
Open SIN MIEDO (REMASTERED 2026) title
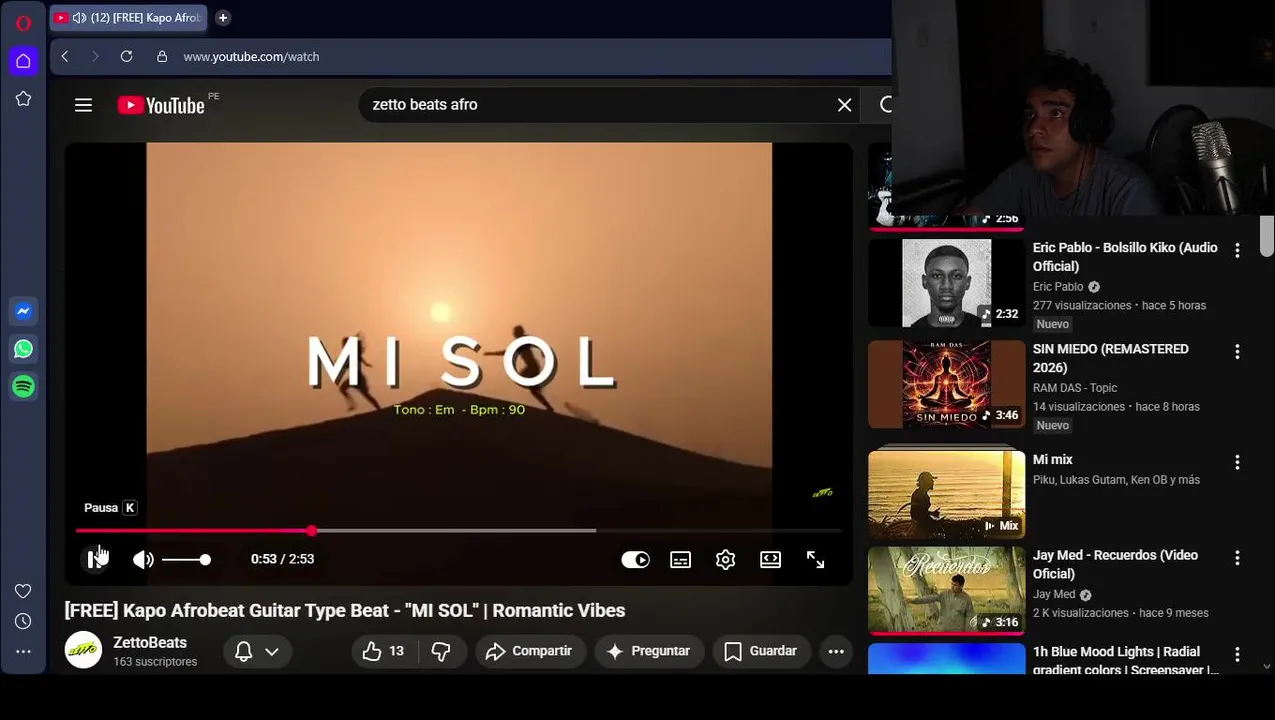1111,358
